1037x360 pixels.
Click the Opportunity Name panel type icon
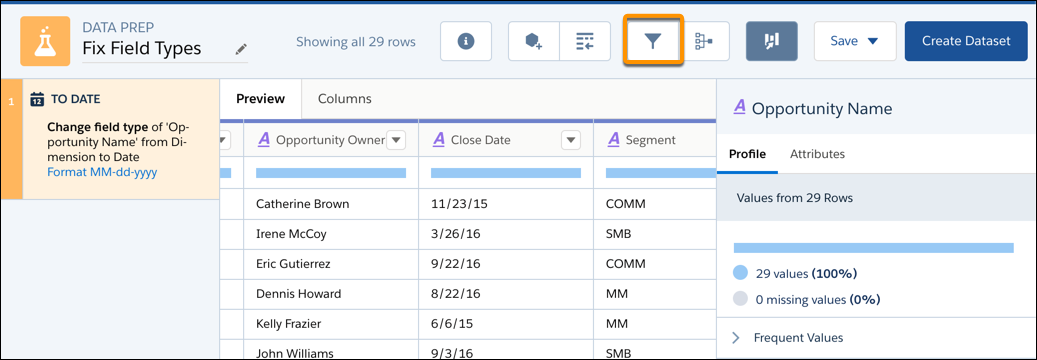(x=739, y=108)
